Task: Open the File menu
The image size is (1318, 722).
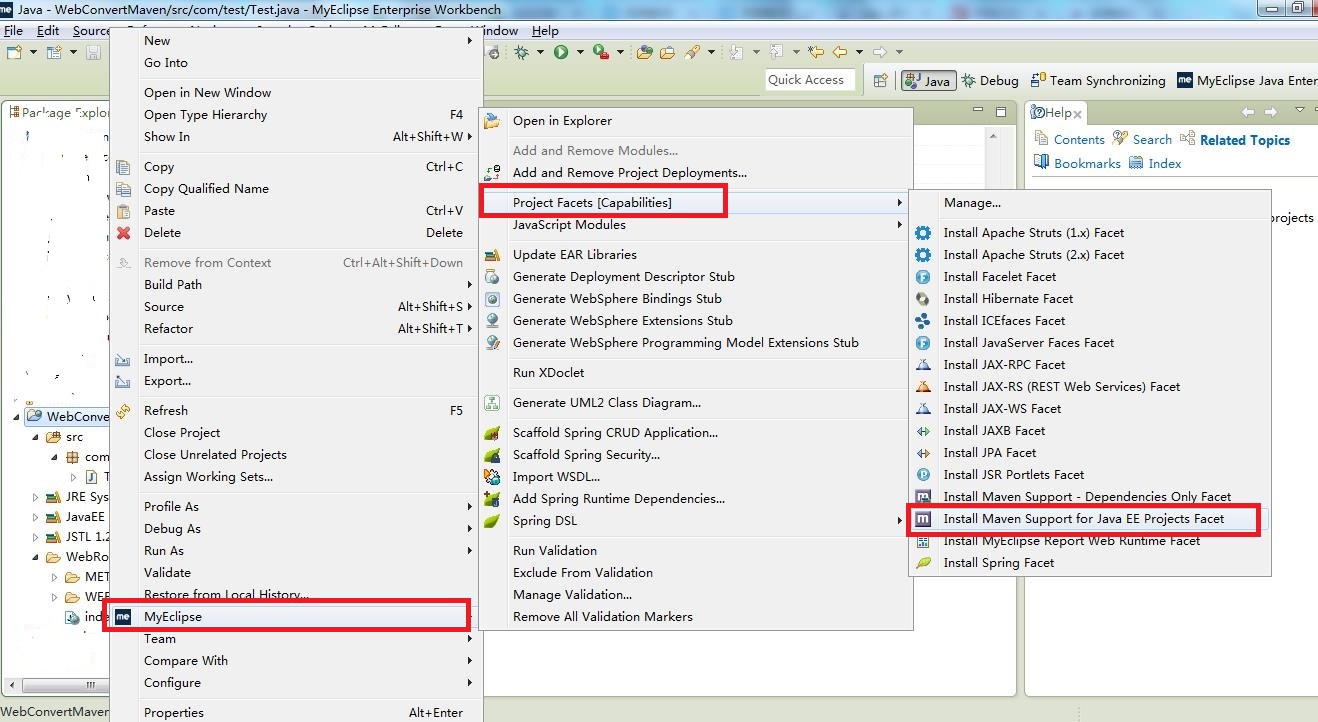Action: [13, 31]
